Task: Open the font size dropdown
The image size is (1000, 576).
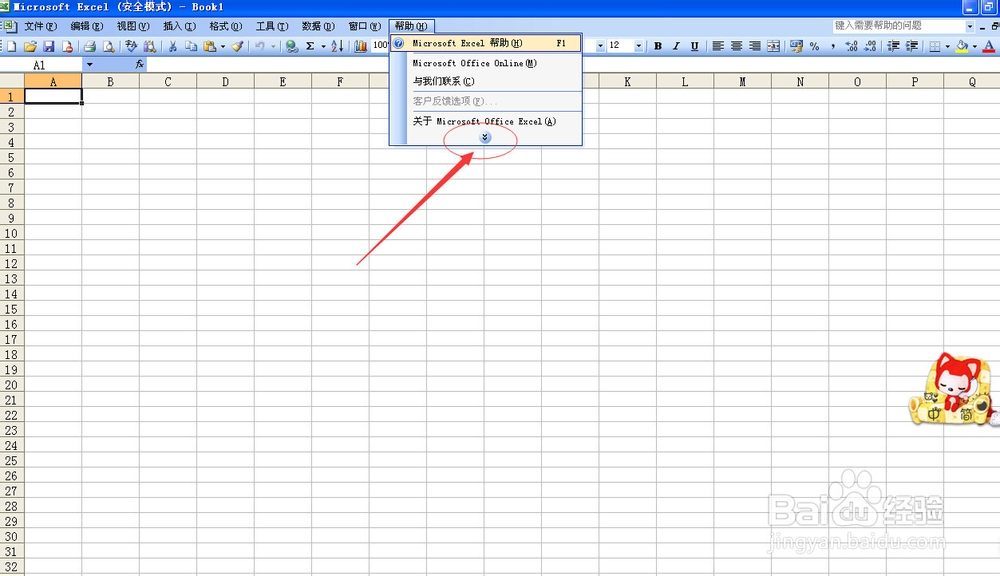Action: [x=638, y=46]
